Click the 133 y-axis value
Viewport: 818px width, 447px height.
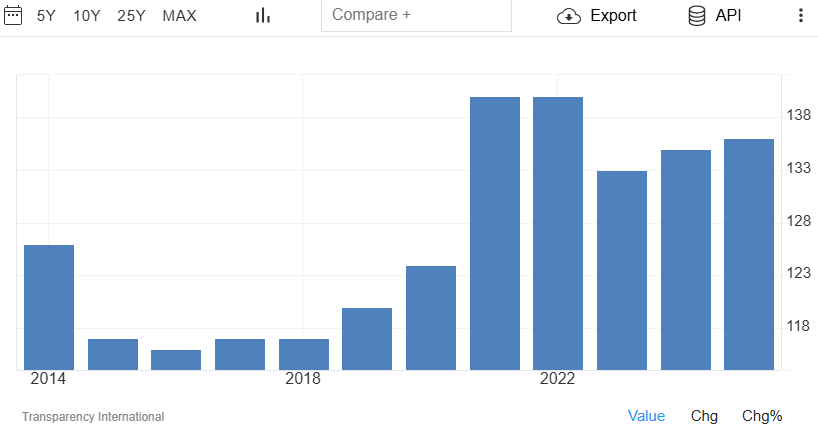click(x=799, y=168)
